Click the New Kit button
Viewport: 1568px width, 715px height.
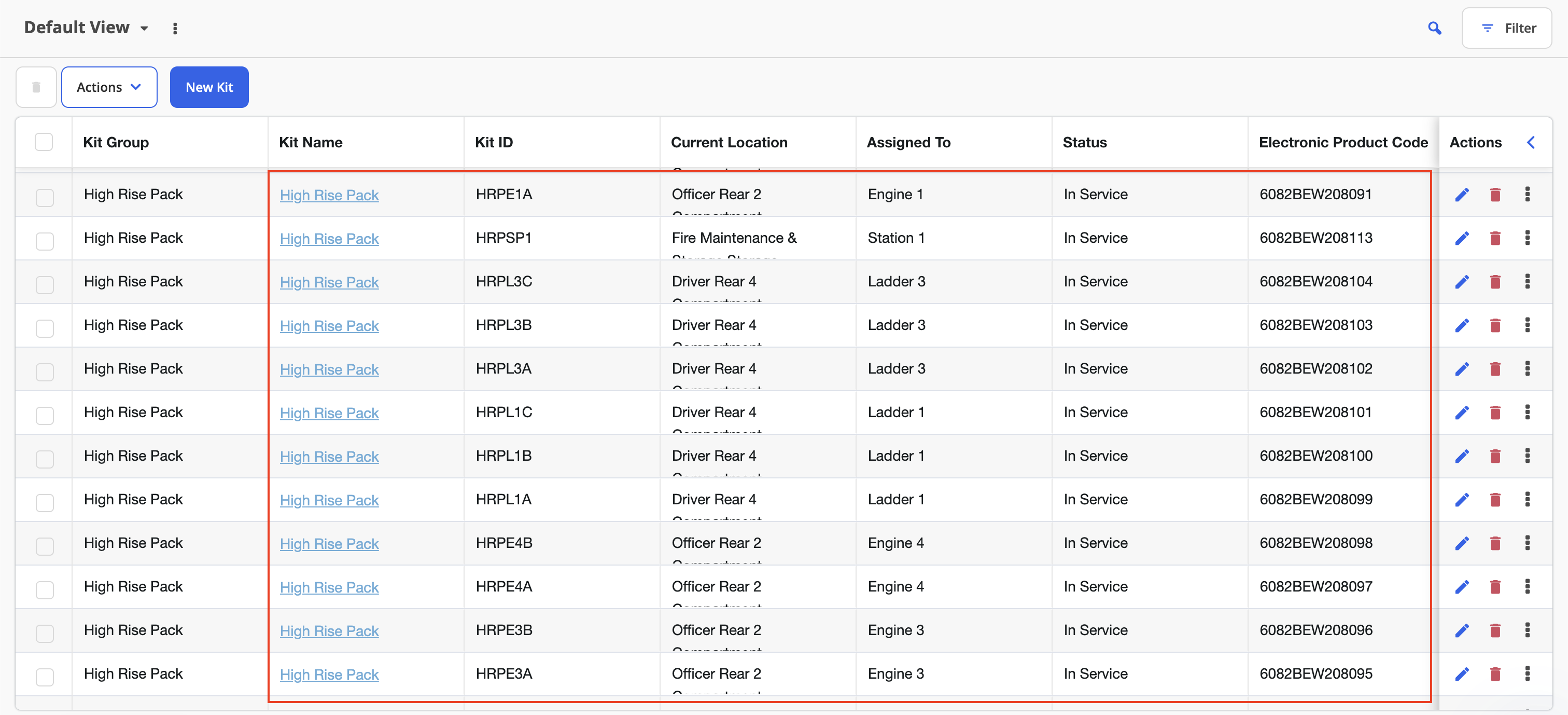coord(209,87)
